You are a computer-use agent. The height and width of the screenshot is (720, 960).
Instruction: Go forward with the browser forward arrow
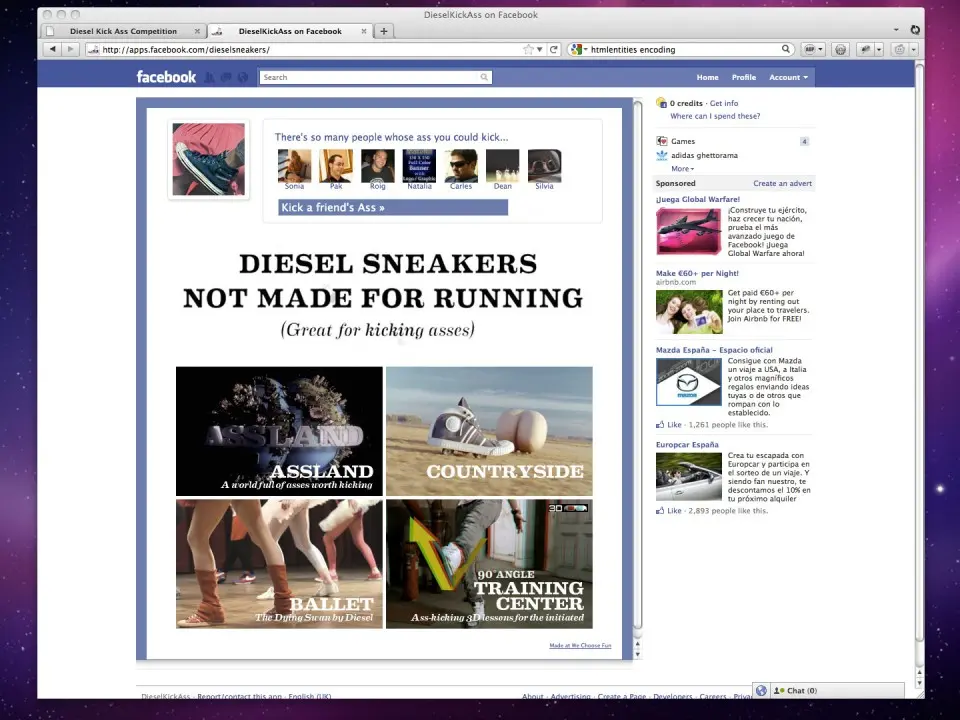pos(70,49)
